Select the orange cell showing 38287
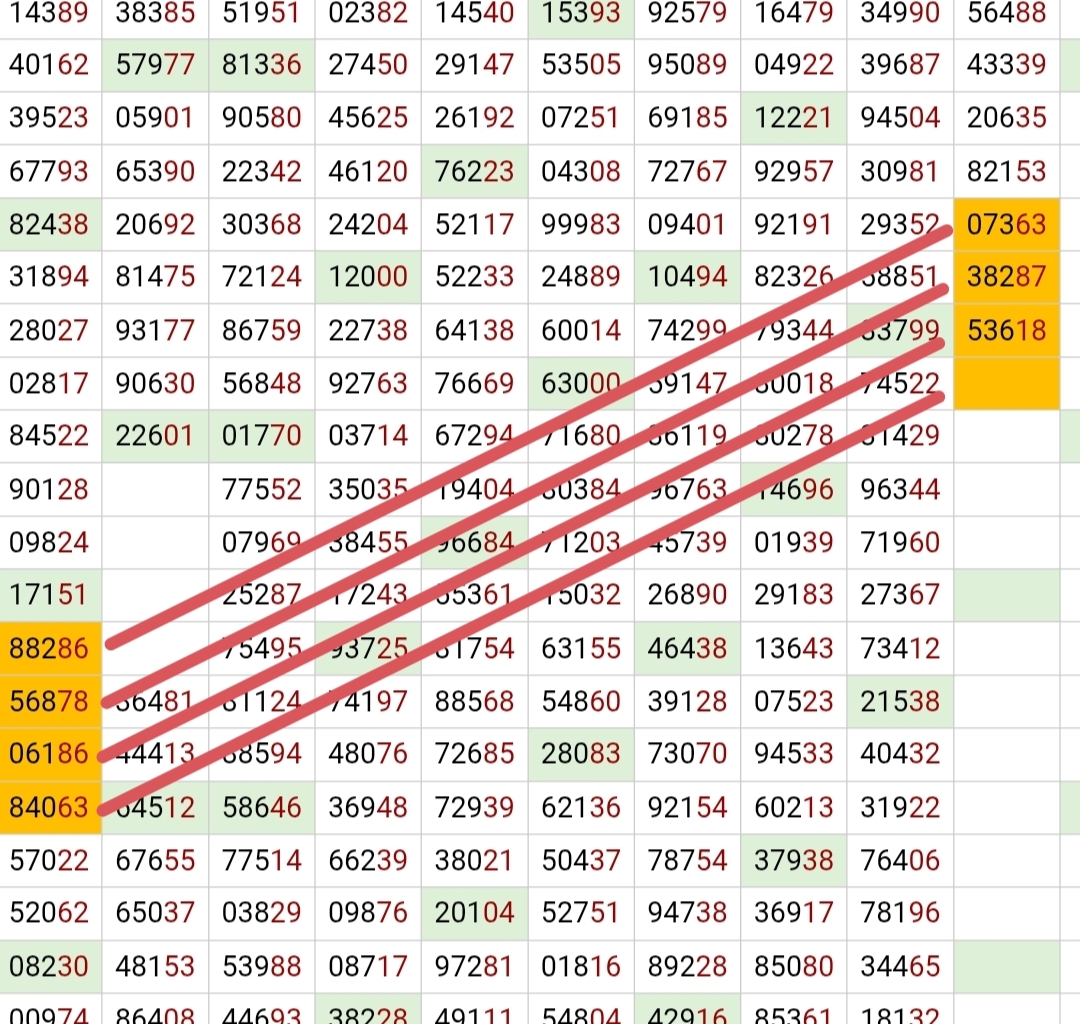 pos(1006,277)
